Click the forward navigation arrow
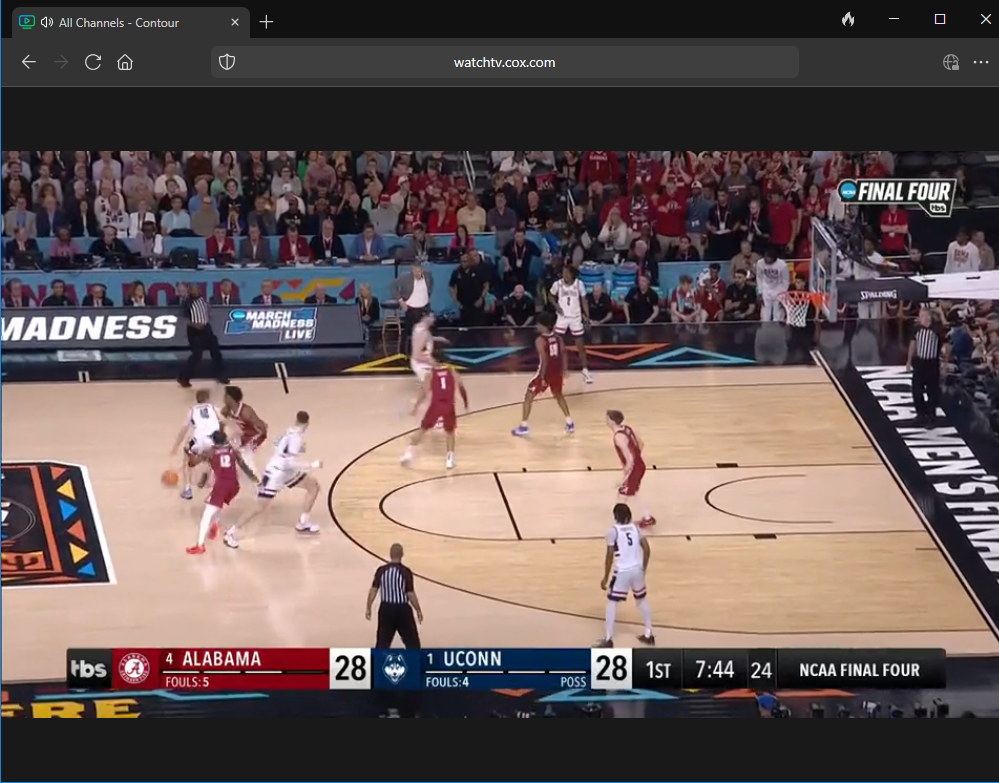Viewport: 999px width, 783px height. tap(61, 62)
